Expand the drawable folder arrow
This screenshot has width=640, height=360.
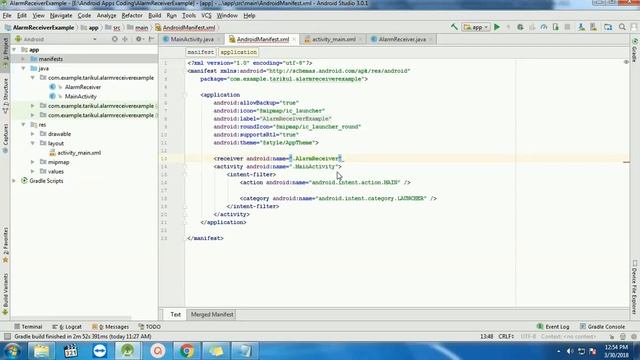pyautogui.click(x=33, y=134)
